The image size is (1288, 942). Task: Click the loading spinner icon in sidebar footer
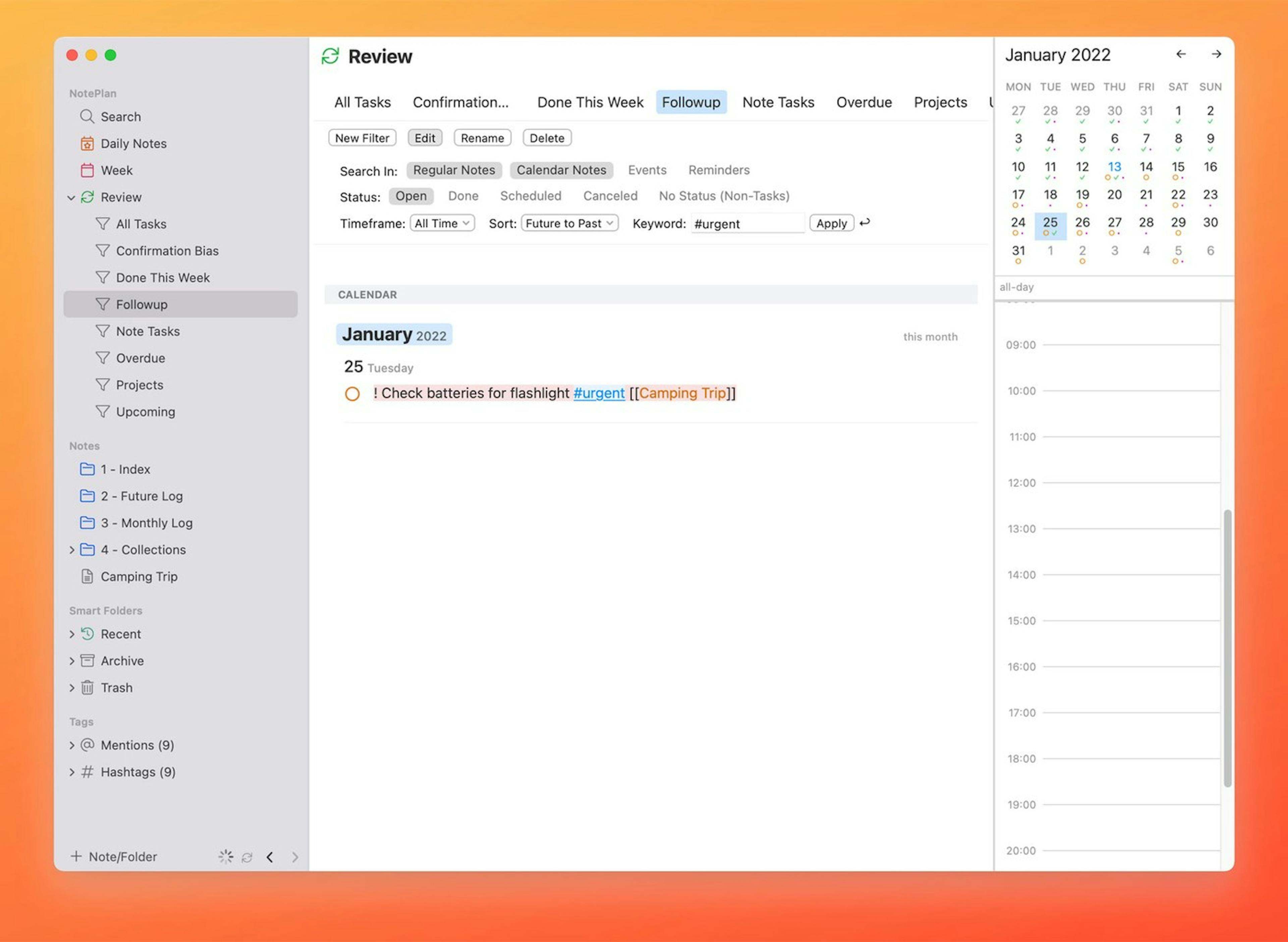click(226, 856)
